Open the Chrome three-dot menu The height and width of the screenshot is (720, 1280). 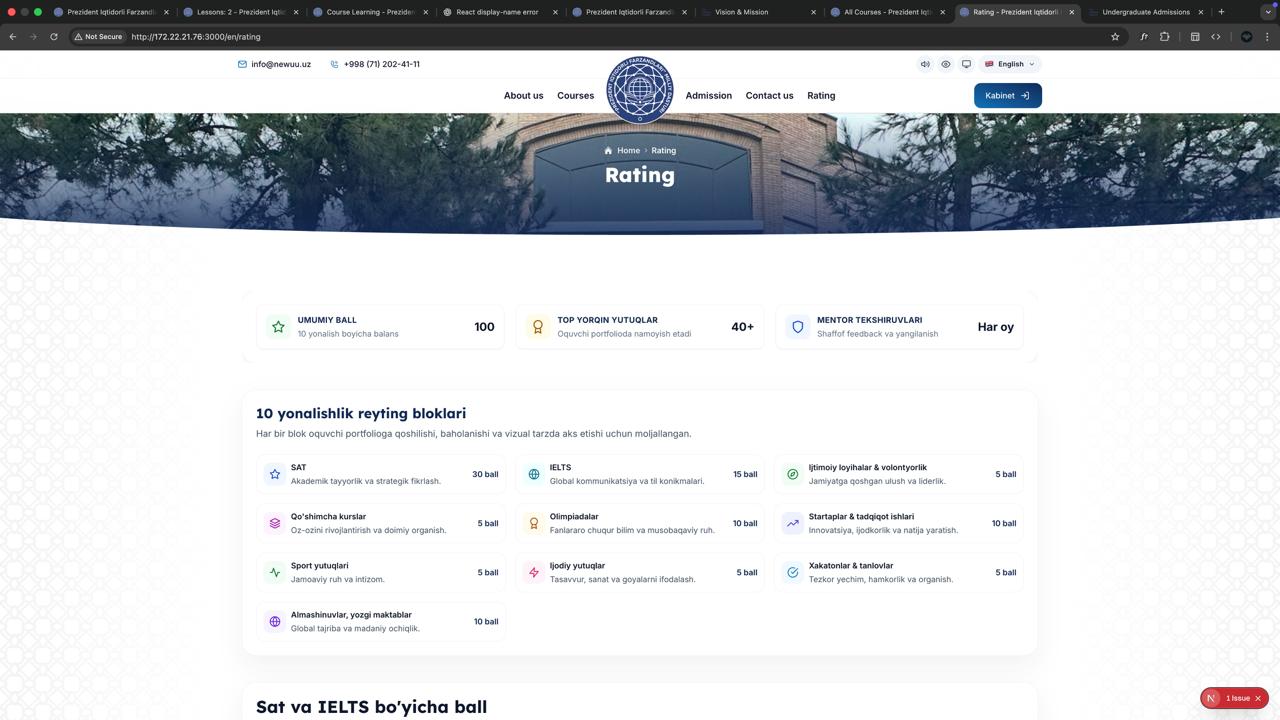[x=1268, y=37]
